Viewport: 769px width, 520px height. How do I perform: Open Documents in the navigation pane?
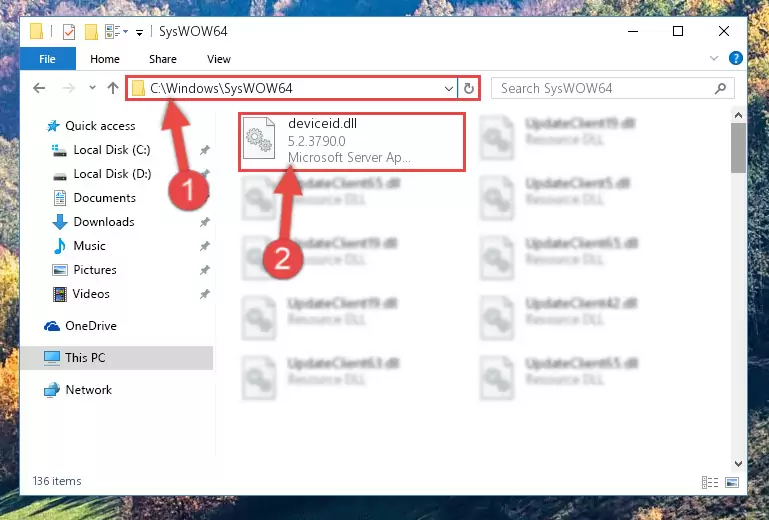click(x=104, y=198)
